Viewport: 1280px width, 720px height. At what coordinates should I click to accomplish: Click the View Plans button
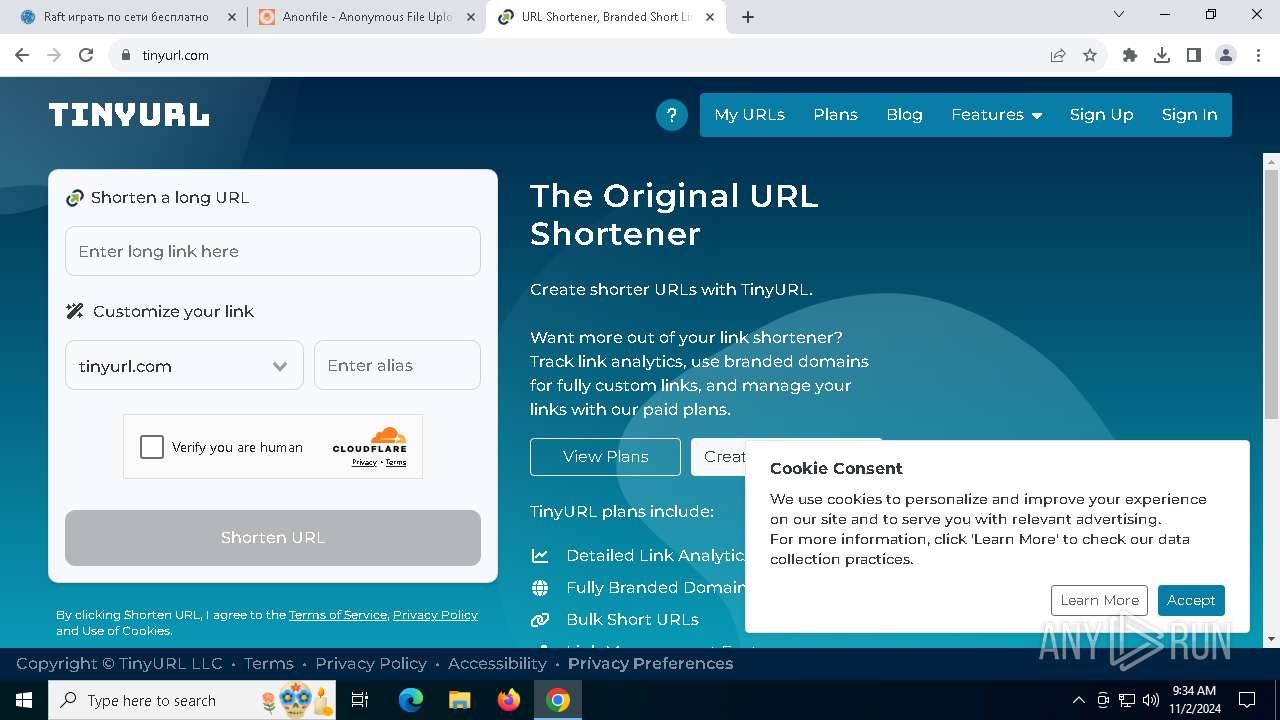(605, 457)
